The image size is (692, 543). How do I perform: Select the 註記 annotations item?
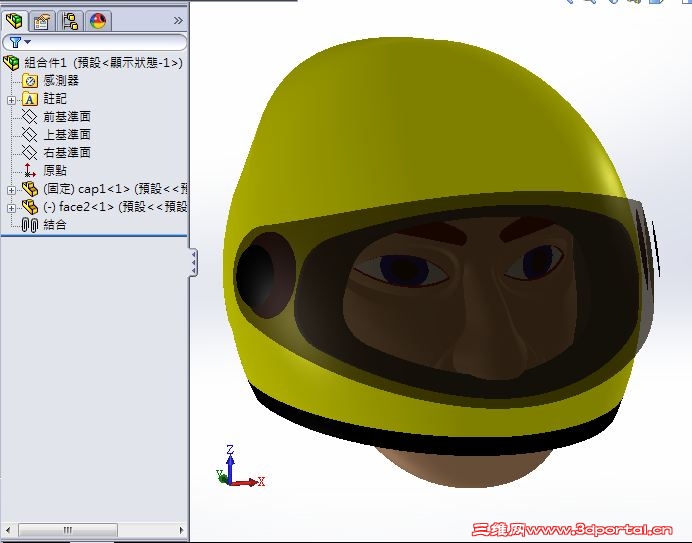pyautogui.click(x=55, y=98)
